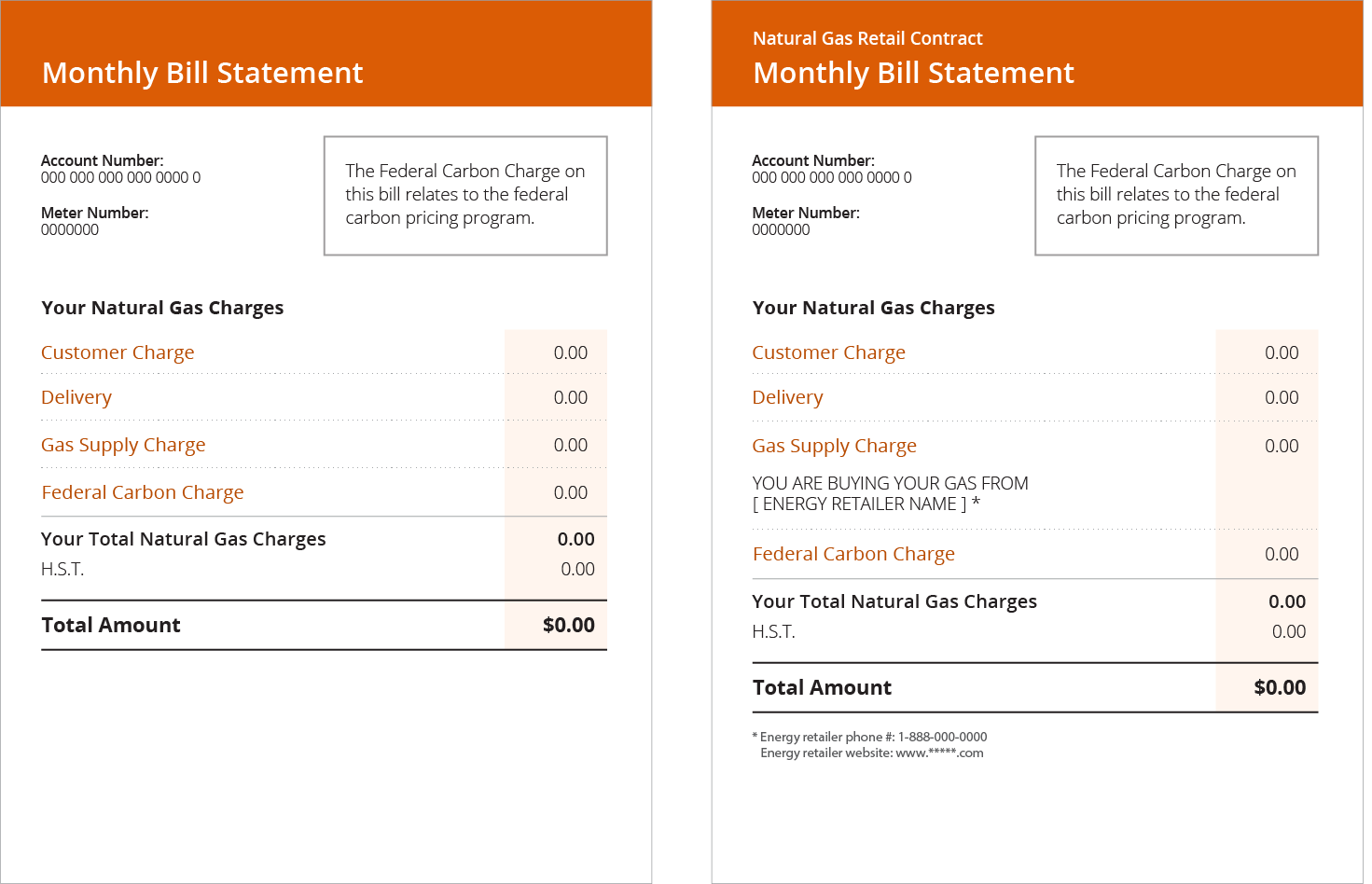Click Your Total Natural Gas Charges in non-contract bill

point(184,539)
